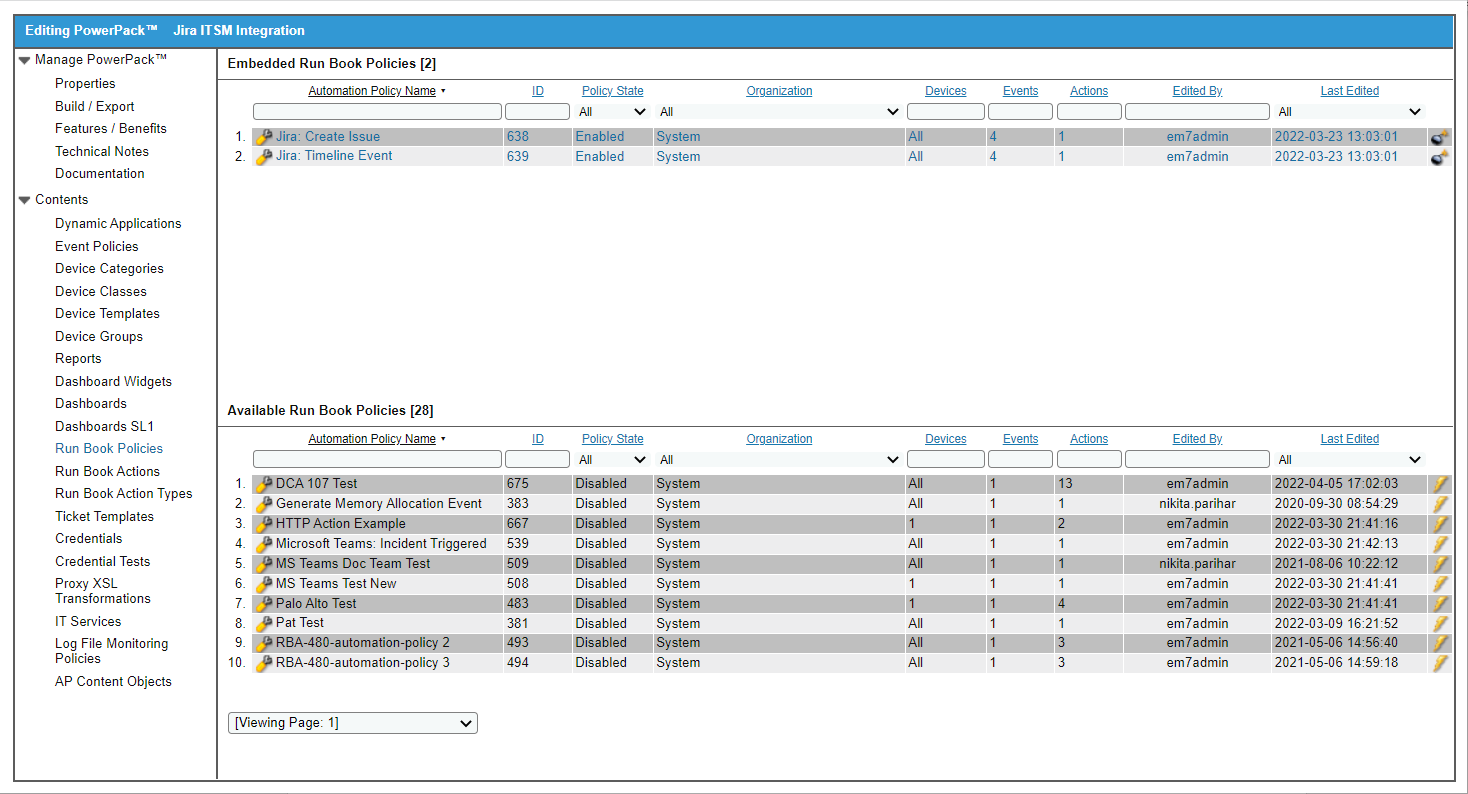
Task: Sort available policies by Last Edited
Action: coord(1350,439)
